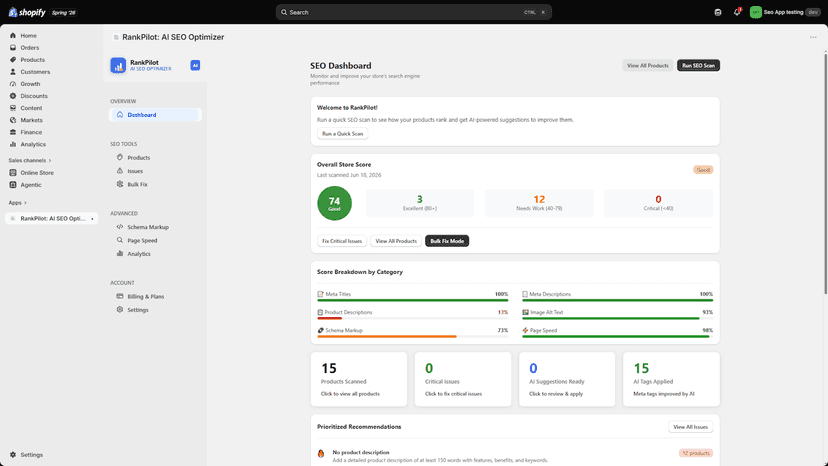Click the Billing & Plans card icon
The image size is (828, 466).
(120, 296)
